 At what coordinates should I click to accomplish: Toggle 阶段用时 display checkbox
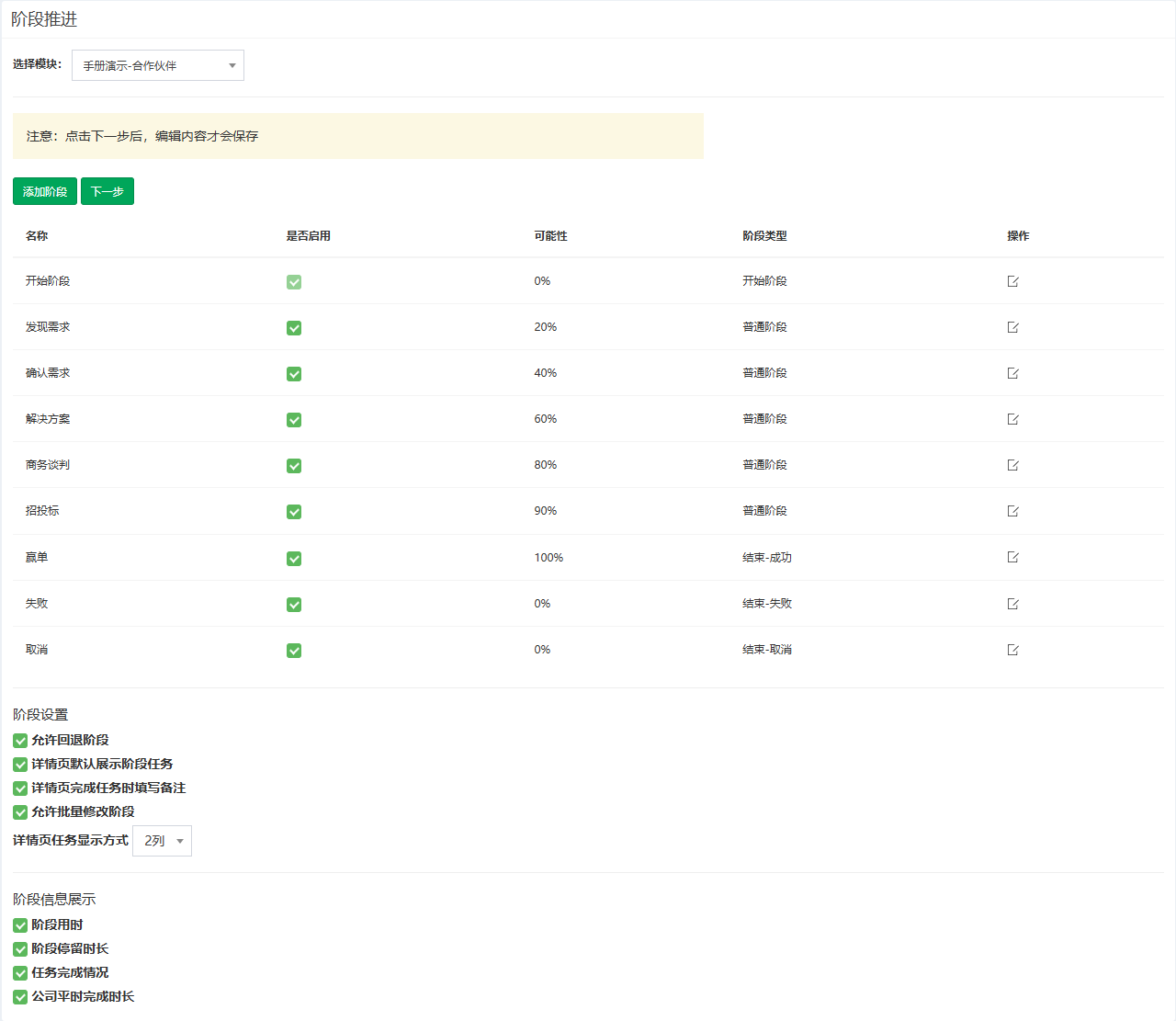tap(20, 925)
